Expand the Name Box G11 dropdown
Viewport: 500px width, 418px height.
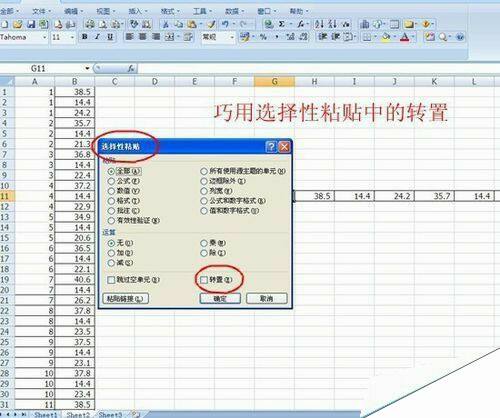click(x=87, y=68)
